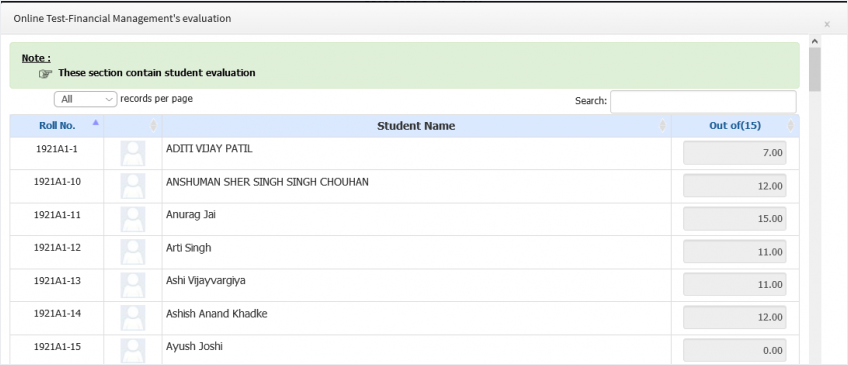Viewport: 848px width, 365px height.
Task: Click Ayush Joshi's profile avatar
Action: pos(132,351)
